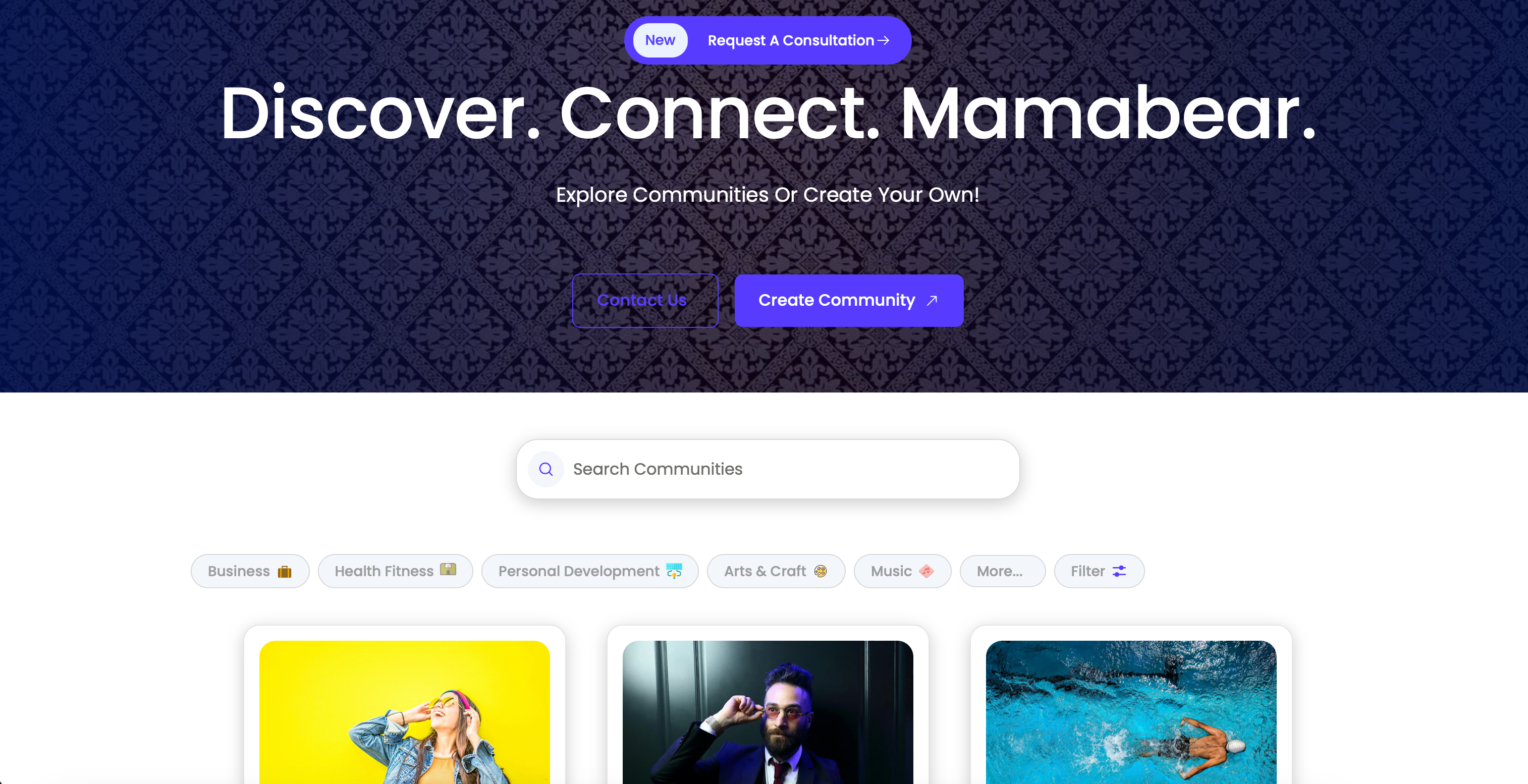The image size is (1528, 784).
Task: Click the search magnifier icon
Action: pyautogui.click(x=545, y=469)
